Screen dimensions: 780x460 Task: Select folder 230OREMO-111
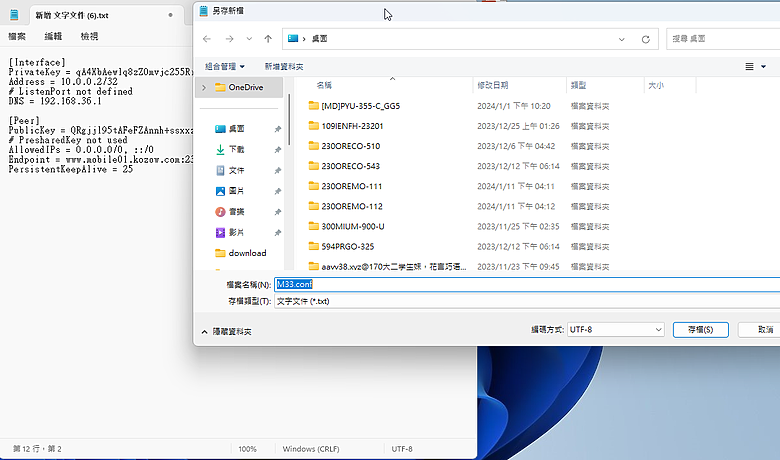point(352,186)
